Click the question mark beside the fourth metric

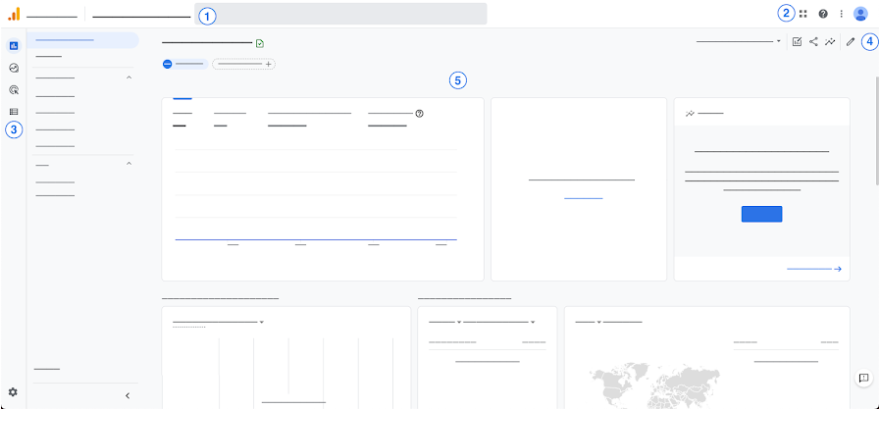pyautogui.click(x=420, y=114)
